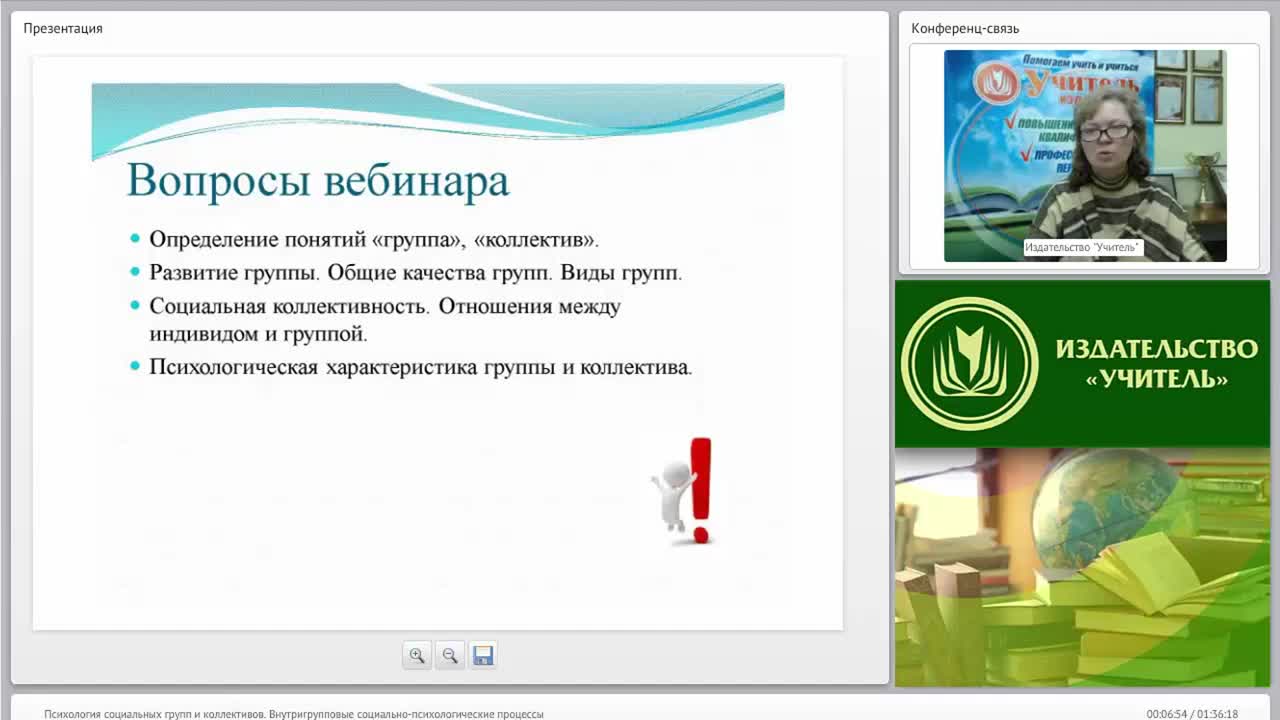Click the blue wave decoration atop the slide
This screenshot has height=720, width=1280.
(438, 118)
